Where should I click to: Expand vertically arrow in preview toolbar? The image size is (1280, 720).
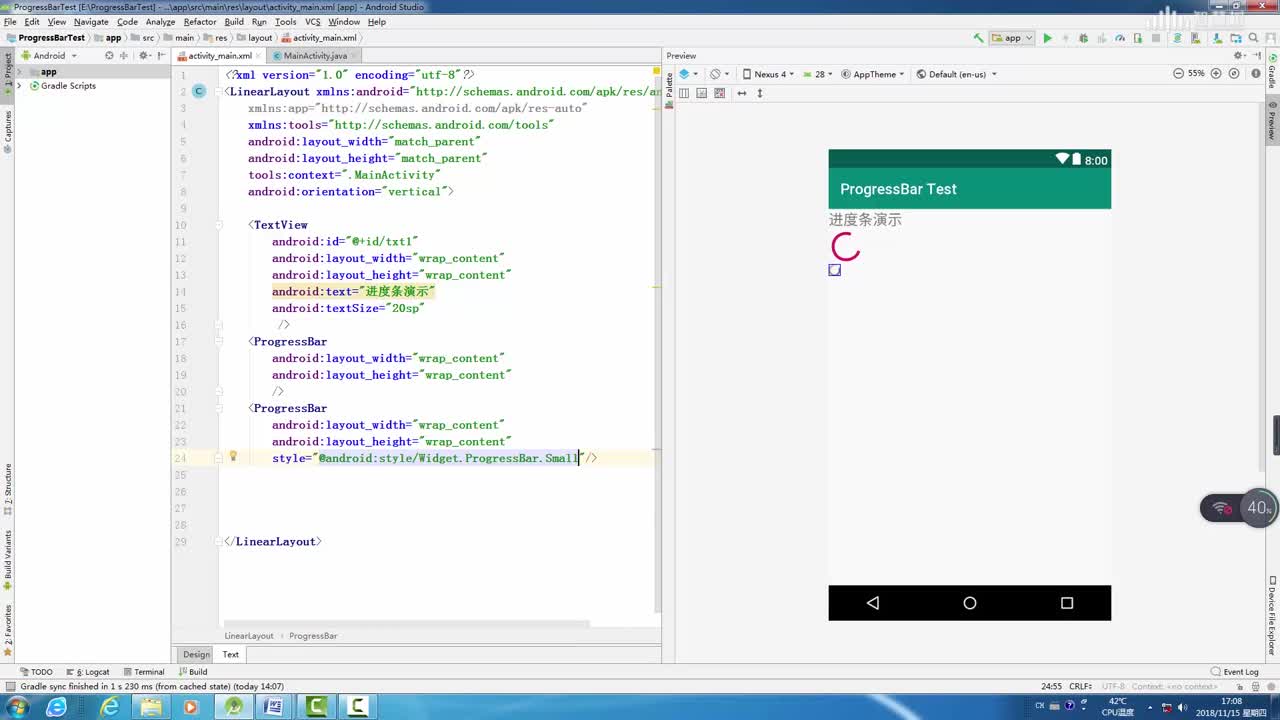coord(760,93)
